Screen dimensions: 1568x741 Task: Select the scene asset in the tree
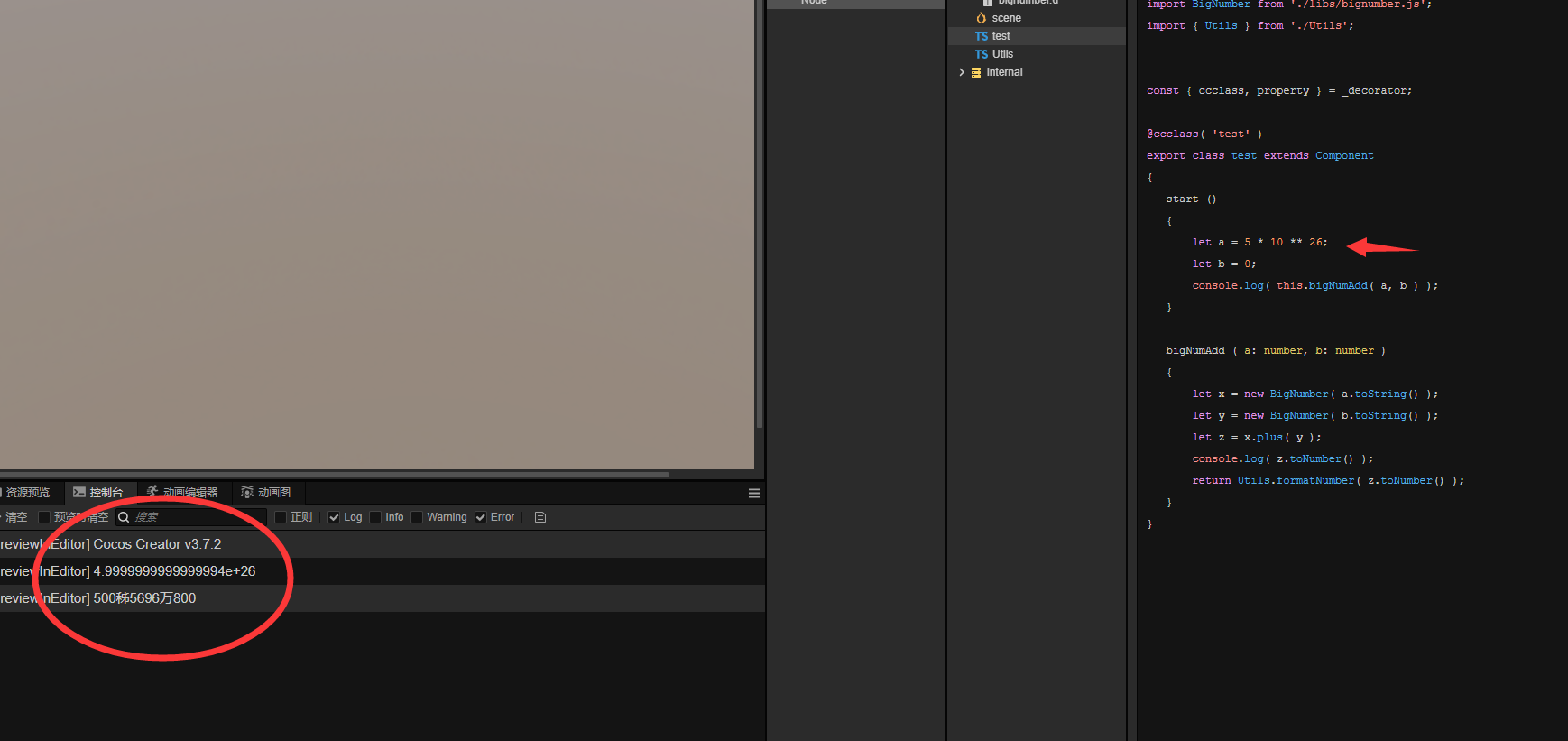1037,18
